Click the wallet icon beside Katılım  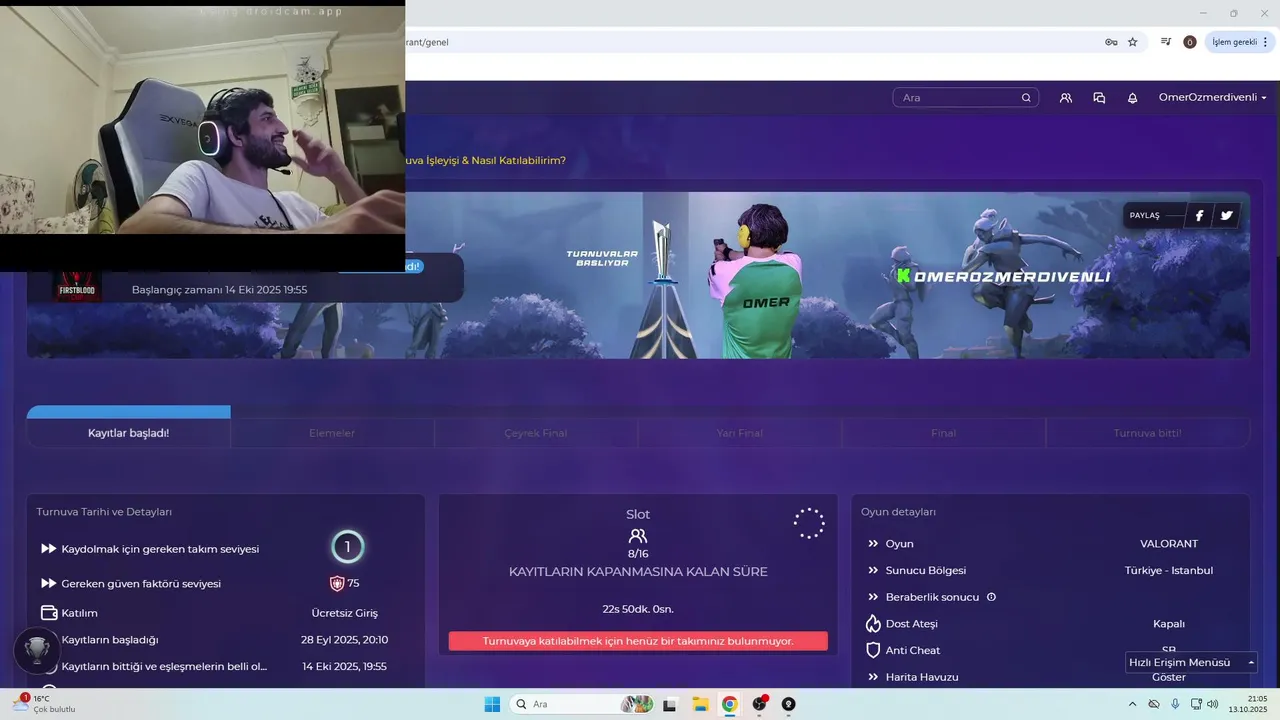click(48, 613)
